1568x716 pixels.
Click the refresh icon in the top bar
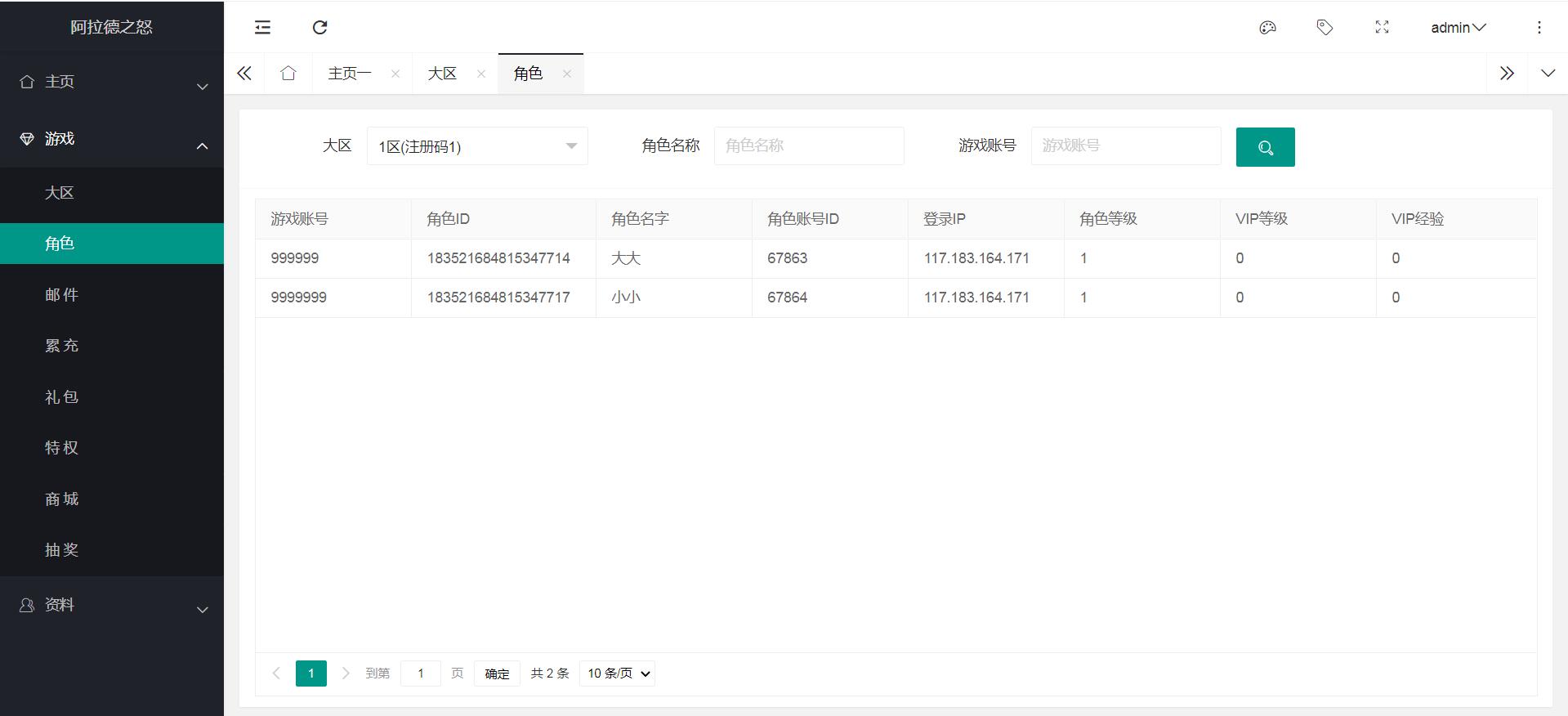(320, 28)
